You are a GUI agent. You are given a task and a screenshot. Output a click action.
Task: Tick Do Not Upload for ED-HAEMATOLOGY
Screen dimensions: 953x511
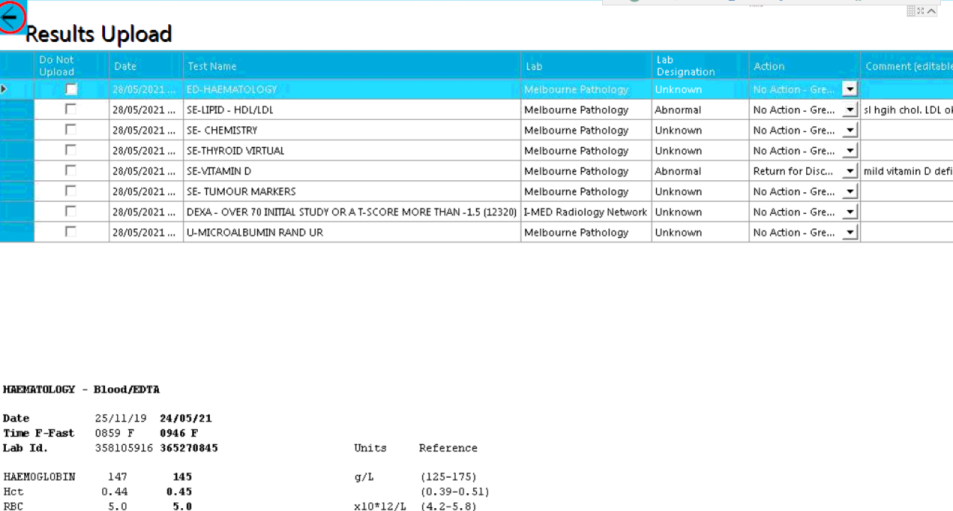[x=71, y=89]
